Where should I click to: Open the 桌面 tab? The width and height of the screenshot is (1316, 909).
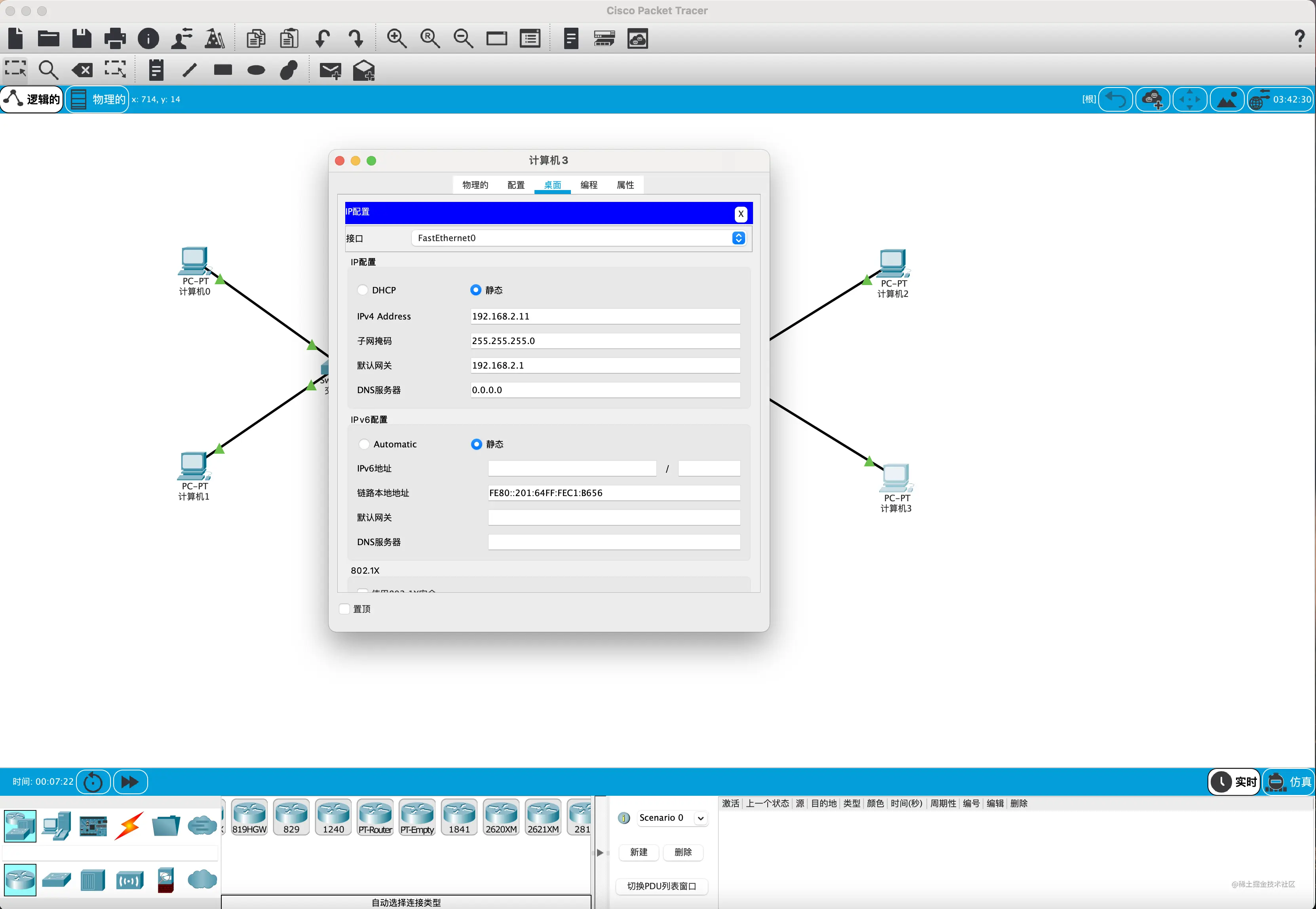coord(552,185)
